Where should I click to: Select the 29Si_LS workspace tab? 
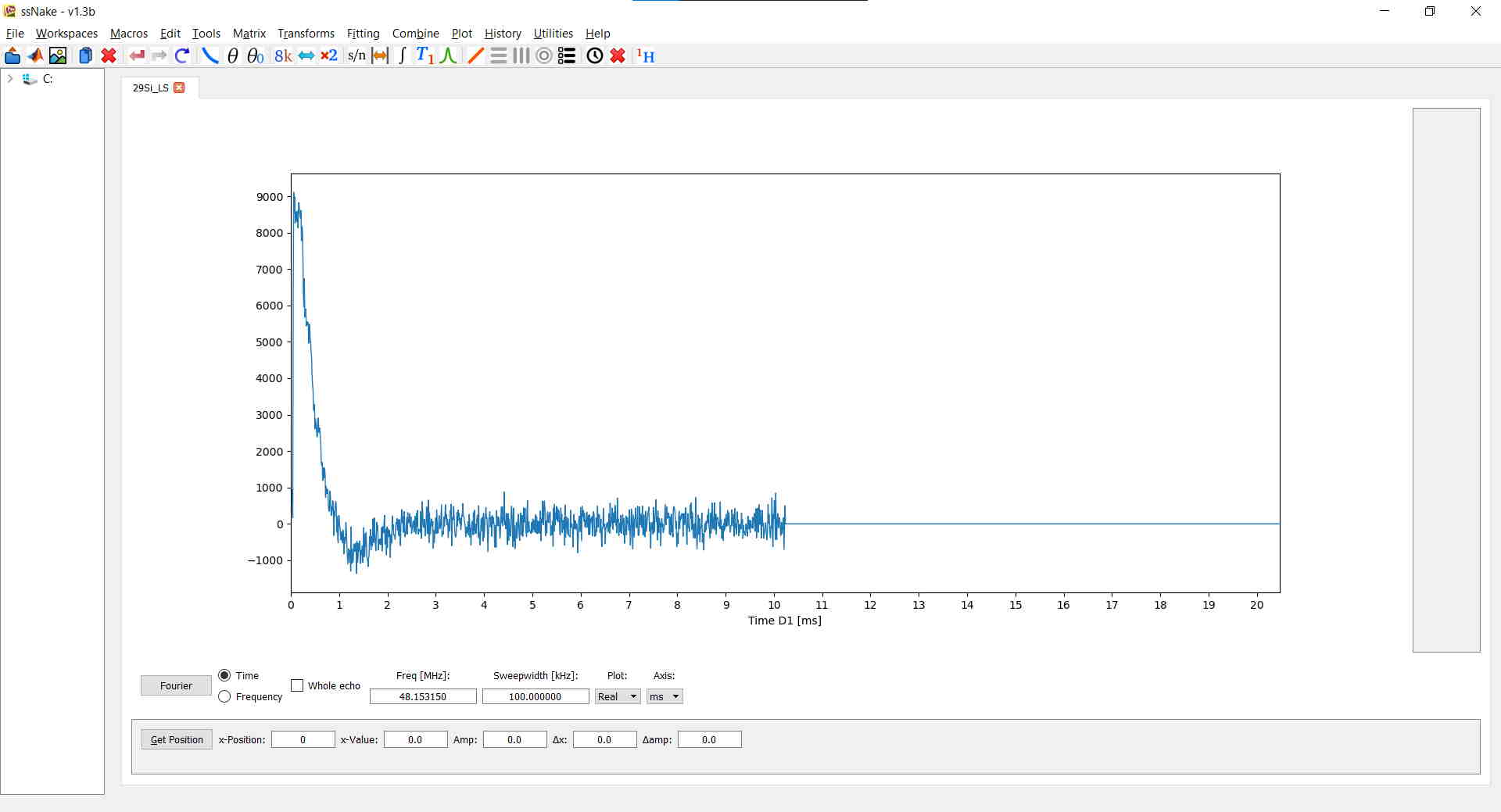(151, 88)
